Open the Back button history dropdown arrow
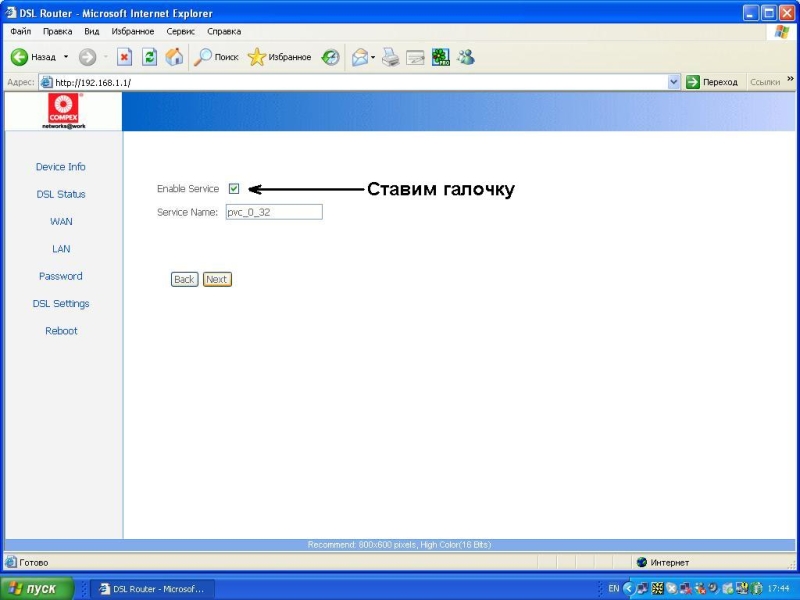Screen dimensions: 800x600 pos(66,57)
